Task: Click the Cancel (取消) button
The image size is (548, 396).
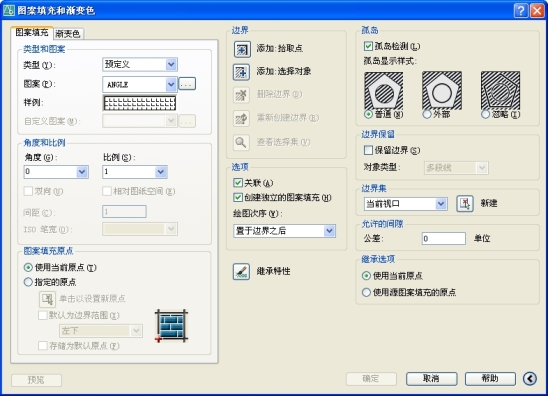Action: coord(432,379)
